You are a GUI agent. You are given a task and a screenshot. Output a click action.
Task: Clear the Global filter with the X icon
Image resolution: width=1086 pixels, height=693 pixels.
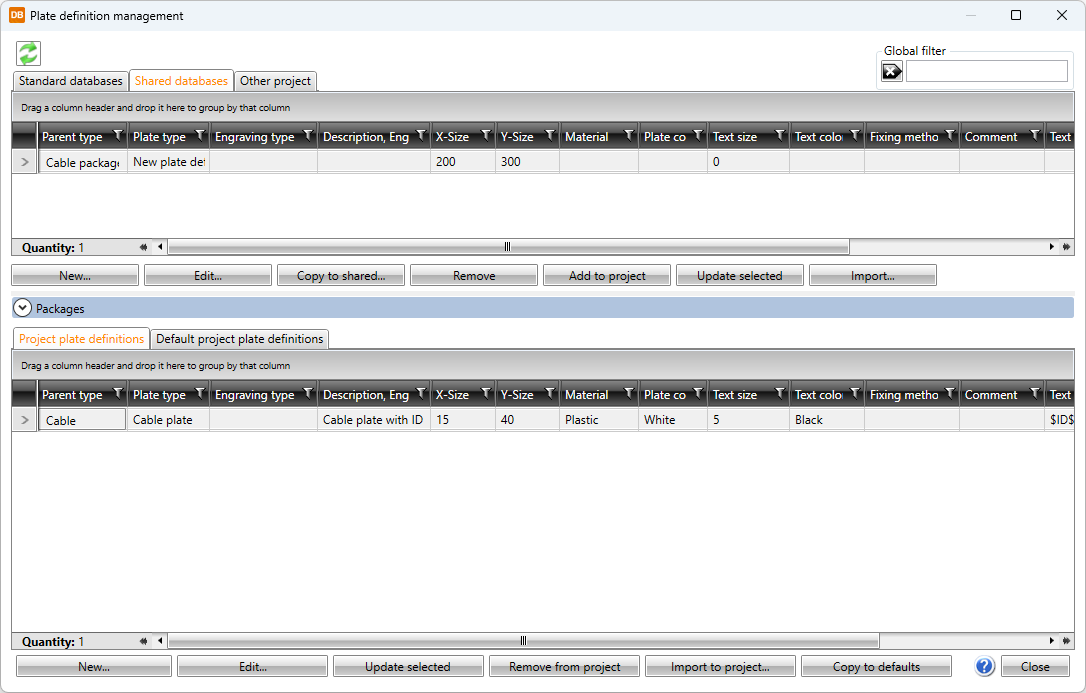tap(892, 71)
